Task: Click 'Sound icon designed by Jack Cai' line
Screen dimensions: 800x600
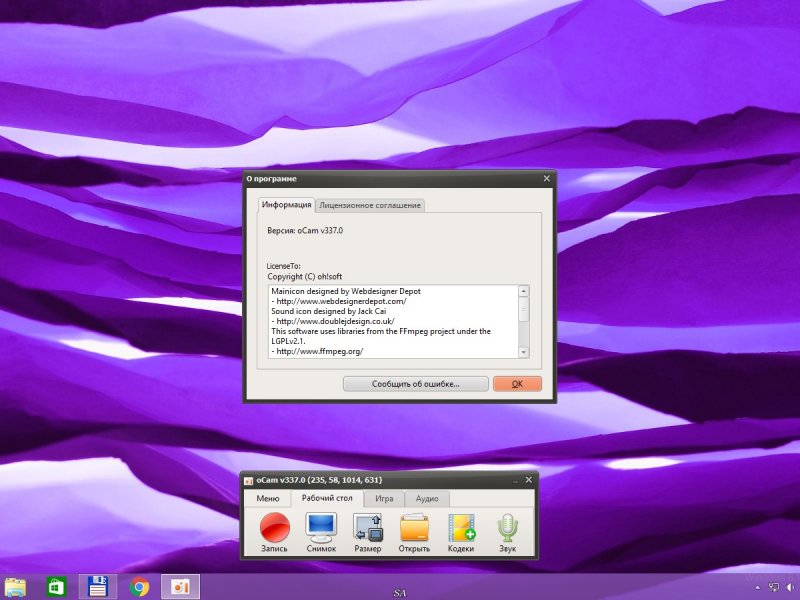Action: click(x=329, y=311)
